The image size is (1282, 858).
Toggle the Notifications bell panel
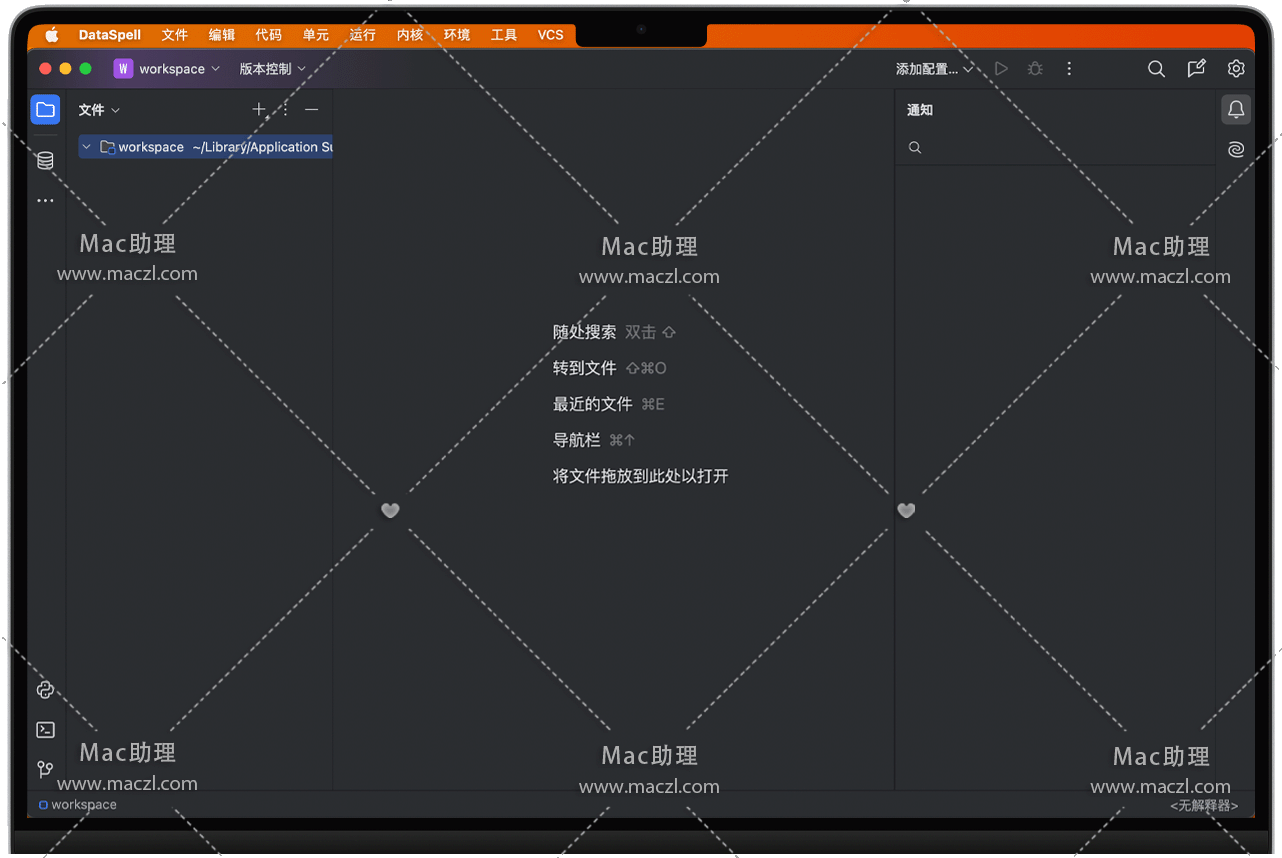coord(1236,110)
